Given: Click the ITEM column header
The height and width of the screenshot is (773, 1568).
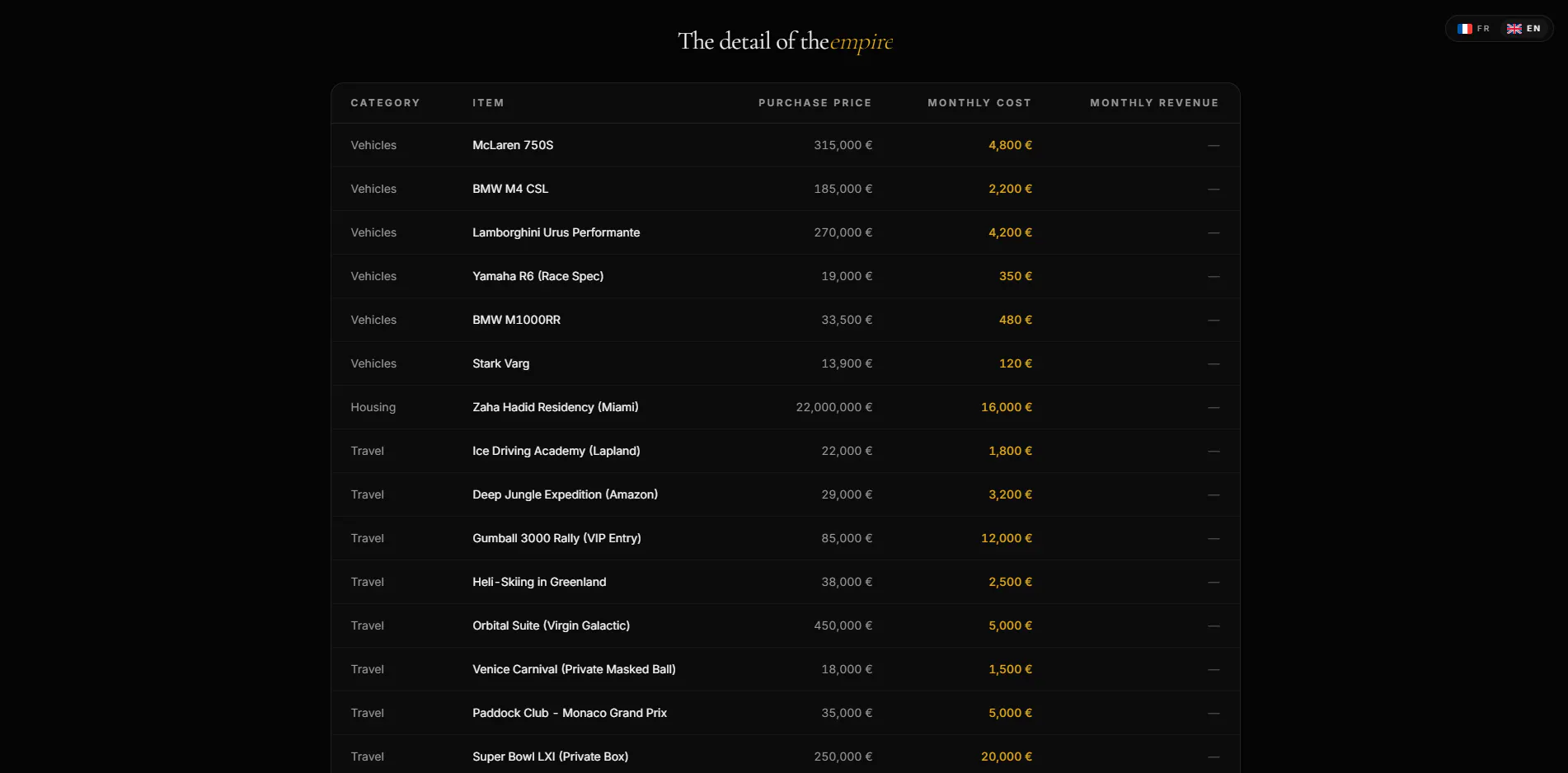Looking at the screenshot, I should coord(488,103).
